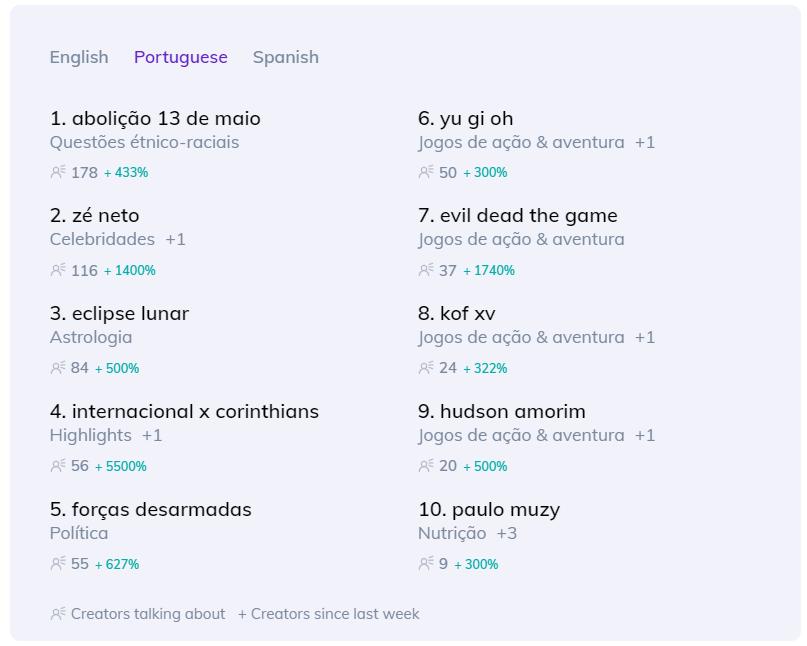Screen dimensions: 807x646
Task: Open the zé neto trending topic
Action: [95, 216]
